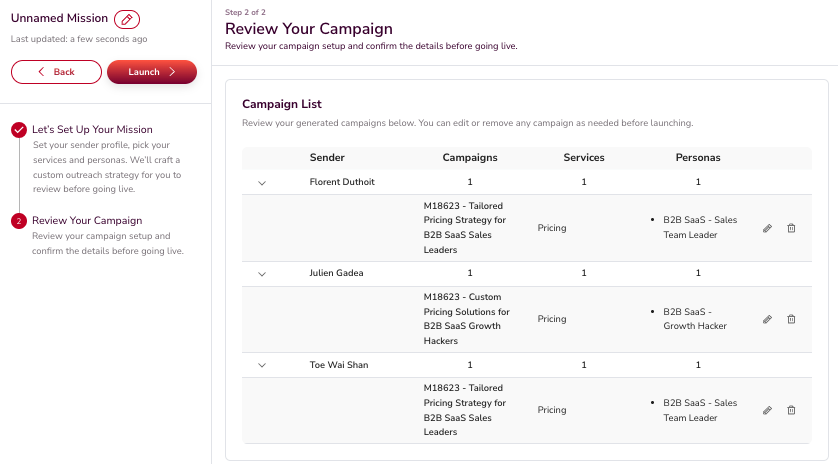Click the completed step checkmark icon
The image size is (838, 464).
coord(19,130)
